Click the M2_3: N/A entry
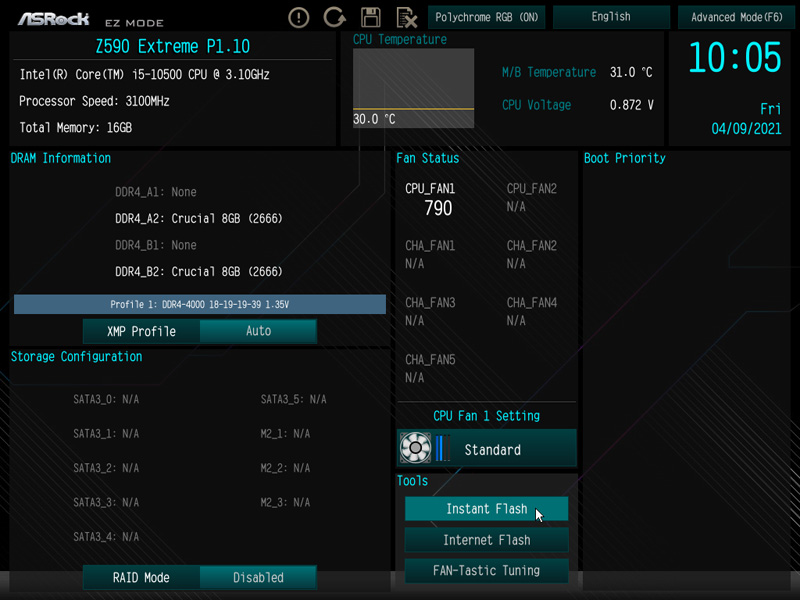This screenshot has width=800, height=600. coord(285,503)
